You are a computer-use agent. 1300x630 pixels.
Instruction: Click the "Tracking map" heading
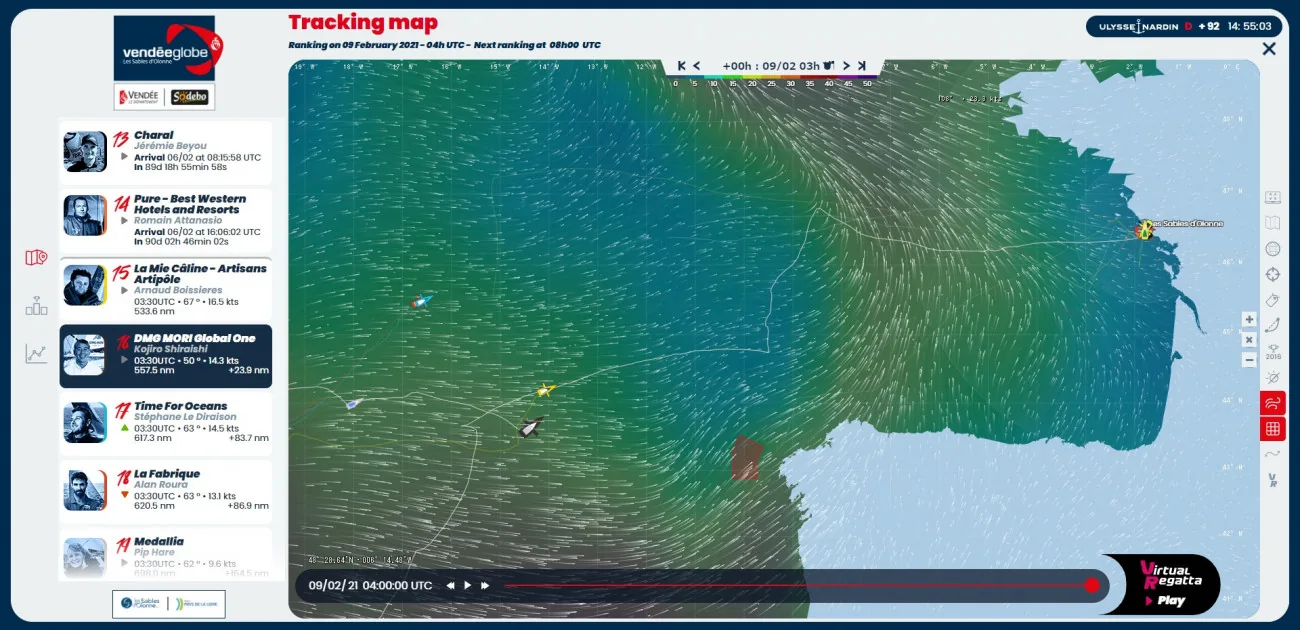pos(363,22)
